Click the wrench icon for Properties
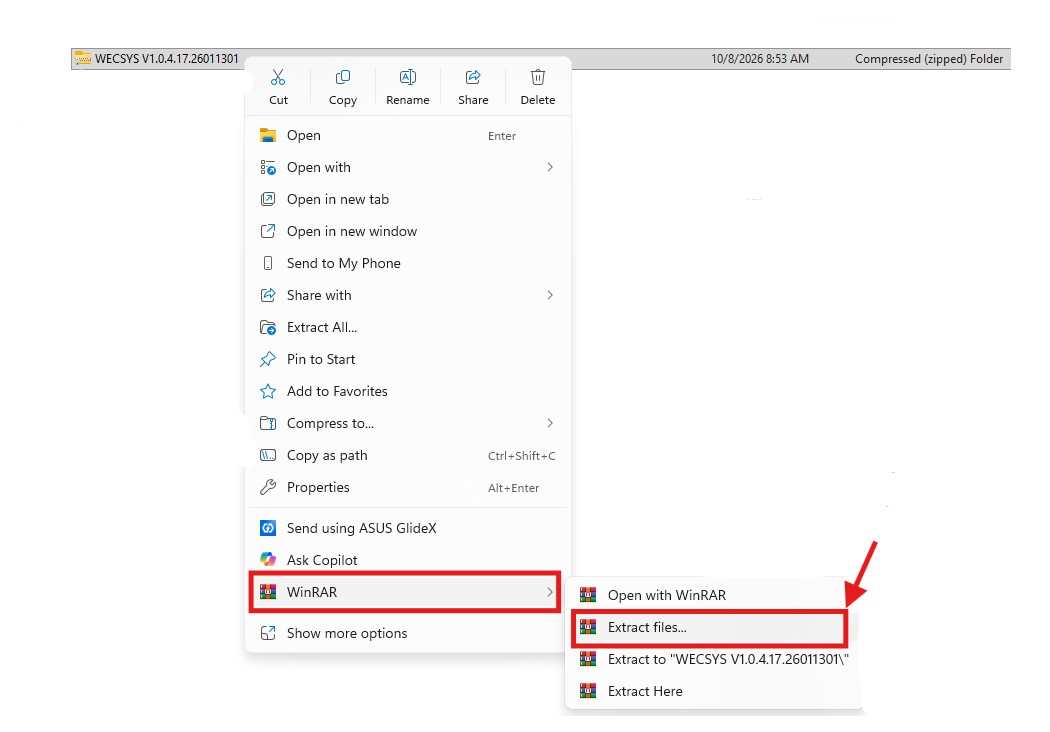Image resolution: width=1050 pixels, height=732 pixels. [268, 487]
